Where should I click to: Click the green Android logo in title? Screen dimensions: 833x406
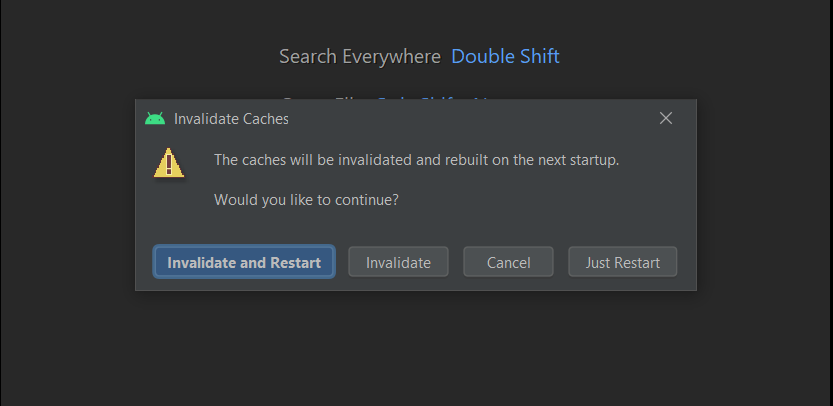[155, 118]
